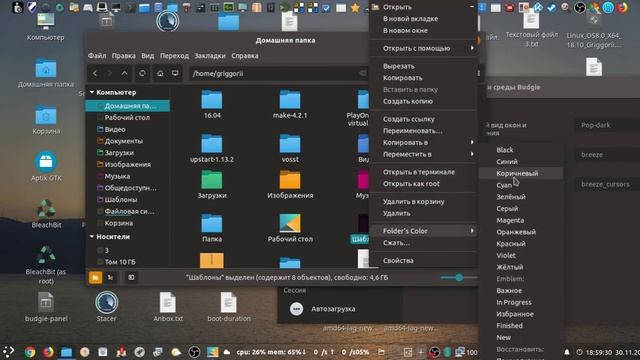Open Pop-dark theme dropdown
This screenshot has height=360, width=640.
click(x=607, y=125)
